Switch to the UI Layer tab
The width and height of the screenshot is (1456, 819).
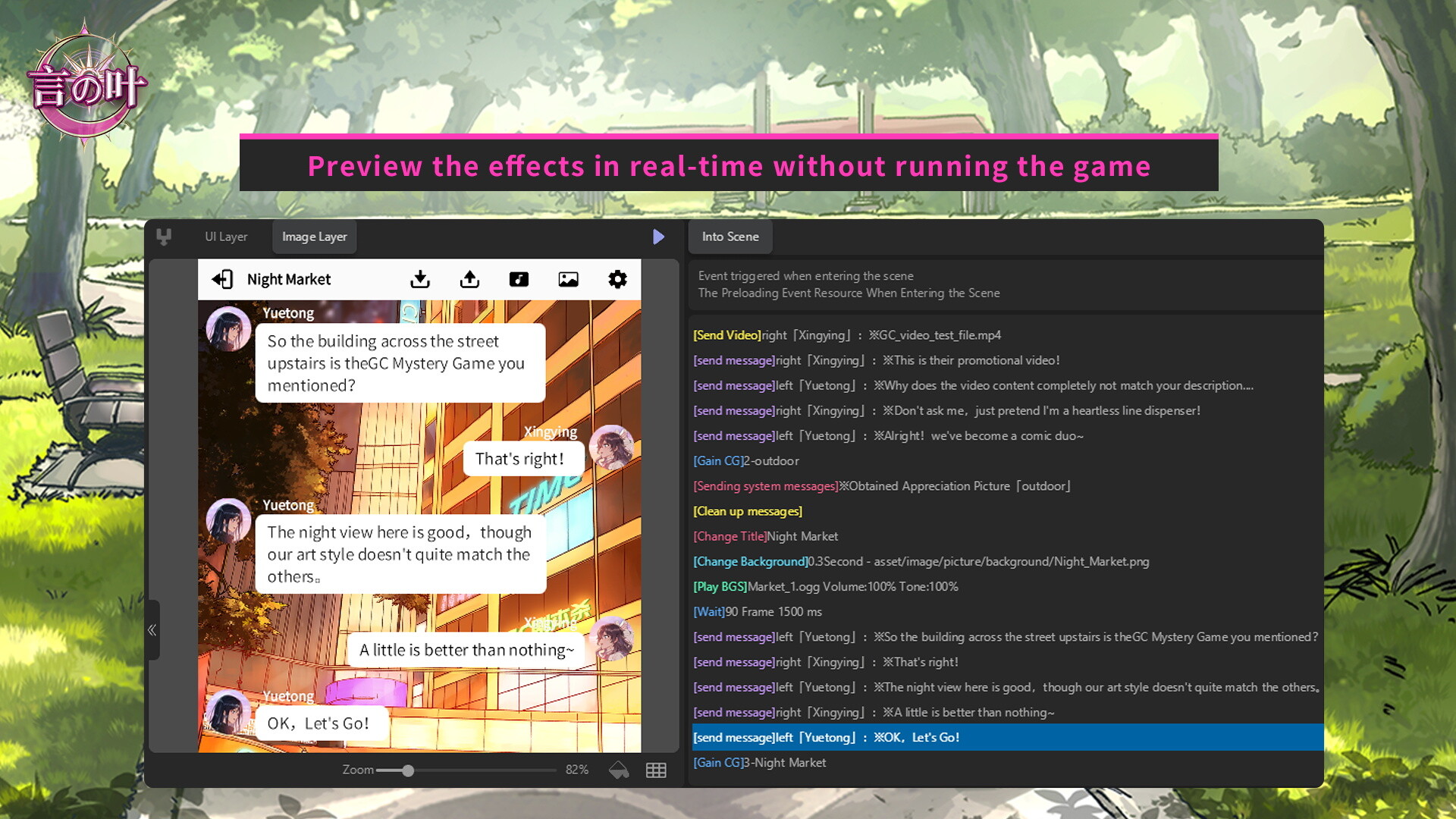click(x=225, y=237)
